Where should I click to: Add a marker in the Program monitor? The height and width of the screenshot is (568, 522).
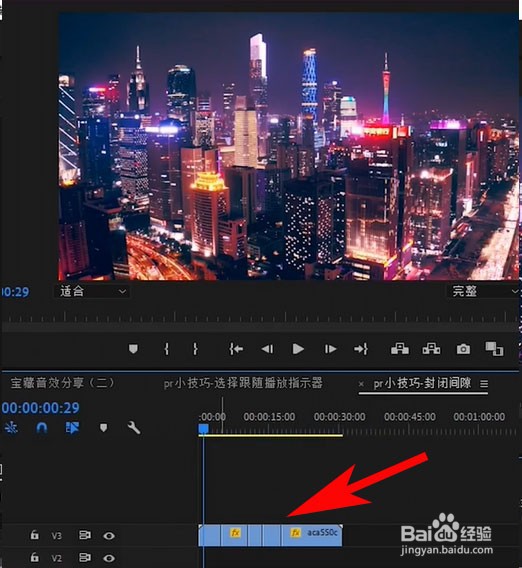(x=133, y=349)
